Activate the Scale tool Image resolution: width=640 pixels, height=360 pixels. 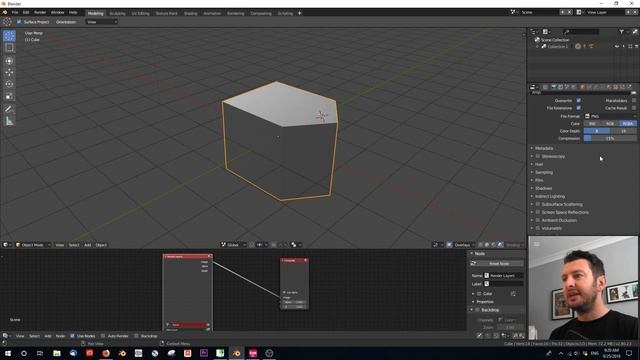[9, 97]
